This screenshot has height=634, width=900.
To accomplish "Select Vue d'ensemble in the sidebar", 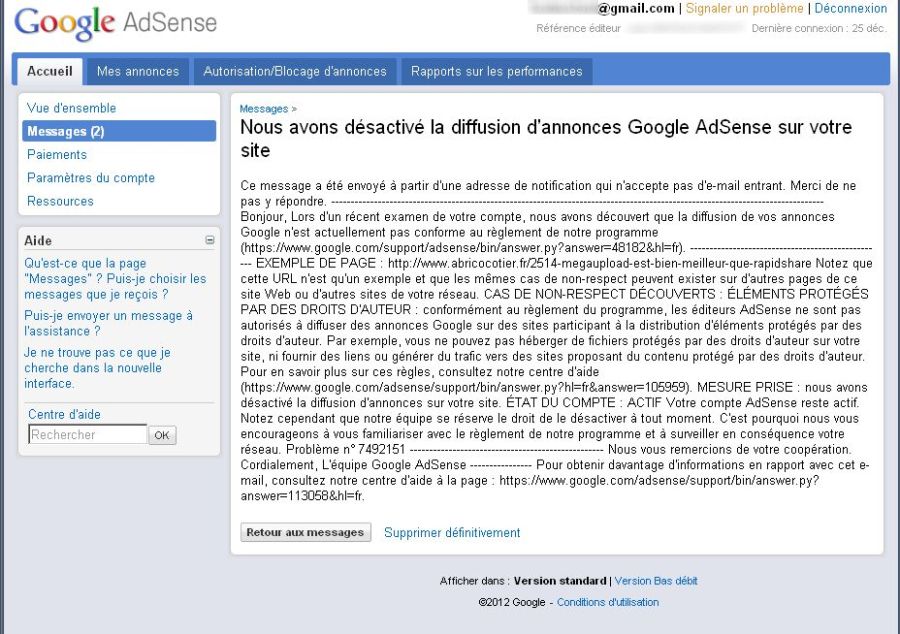I will [72, 108].
